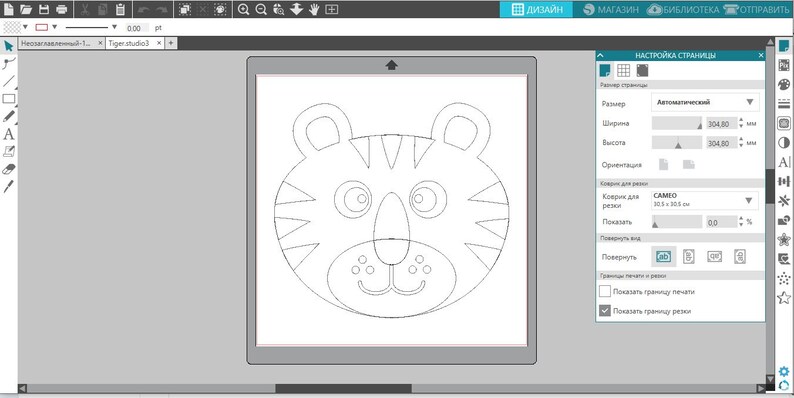Image resolution: width=794 pixels, height=398 pixels.
Task: Select the upside-down view rotation option
Action: (x=714, y=256)
